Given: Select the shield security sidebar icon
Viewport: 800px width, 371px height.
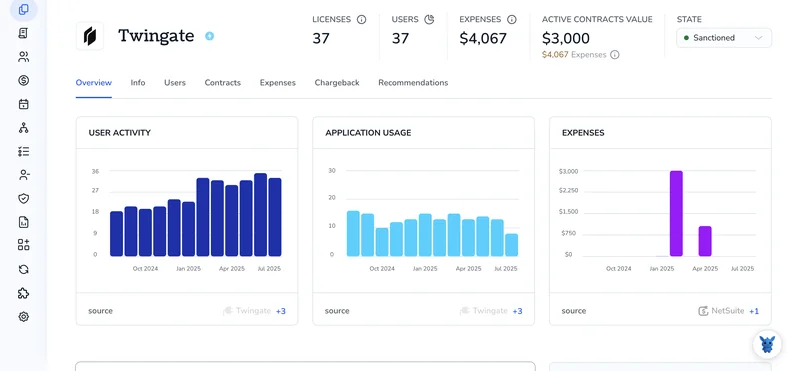Looking at the screenshot, I should coord(23,199).
